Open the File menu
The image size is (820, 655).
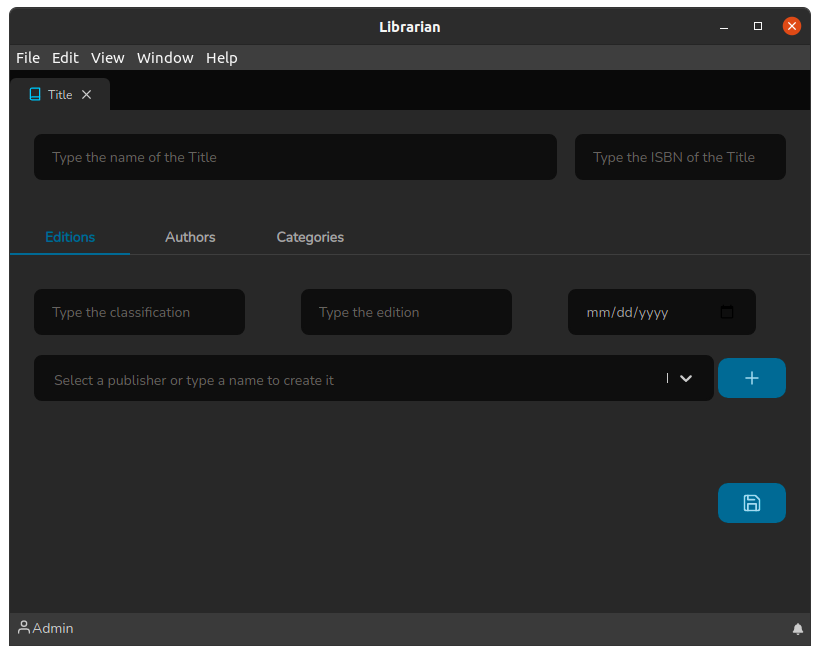[x=27, y=58]
